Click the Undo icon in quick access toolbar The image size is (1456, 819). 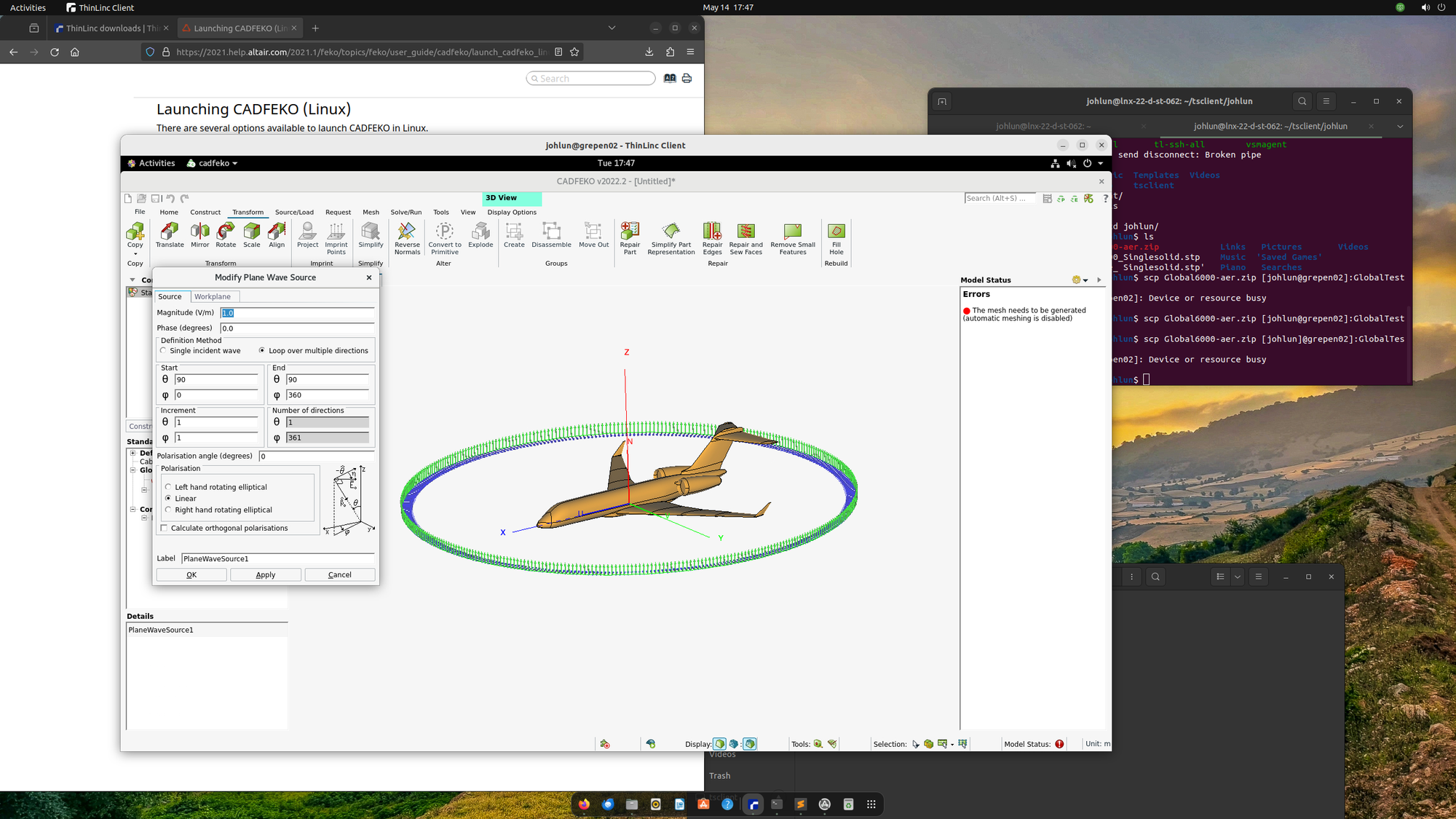click(x=170, y=198)
